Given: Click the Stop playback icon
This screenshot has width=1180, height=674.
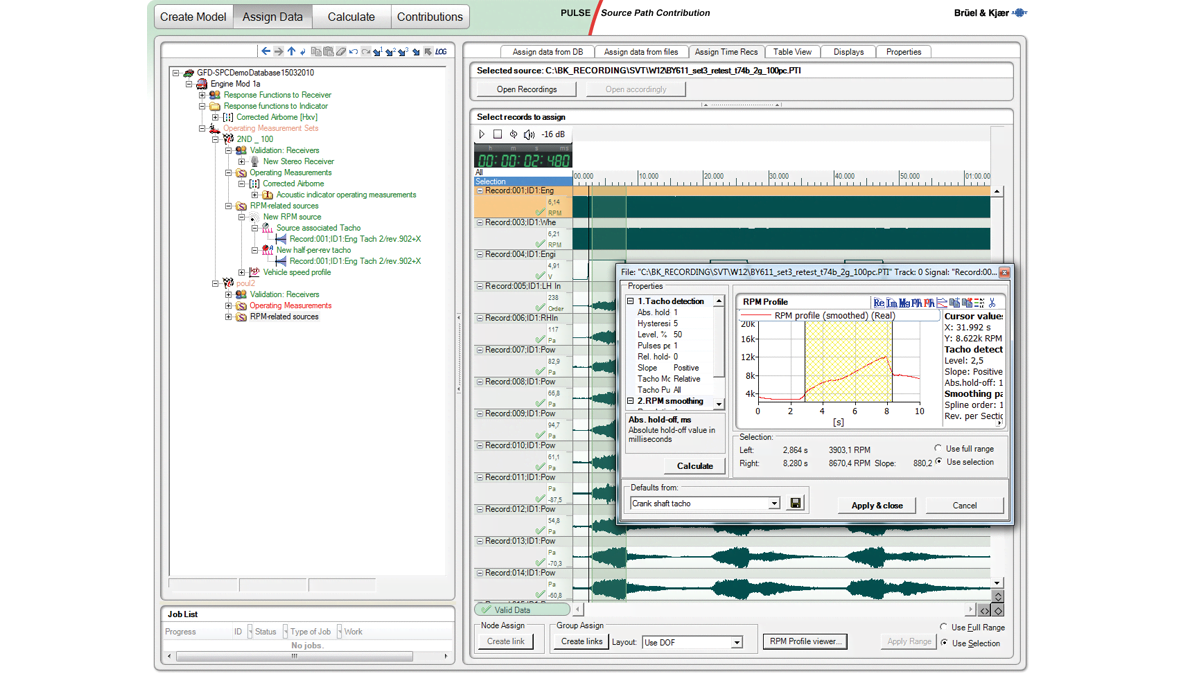Looking at the screenshot, I should pos(496,133).
